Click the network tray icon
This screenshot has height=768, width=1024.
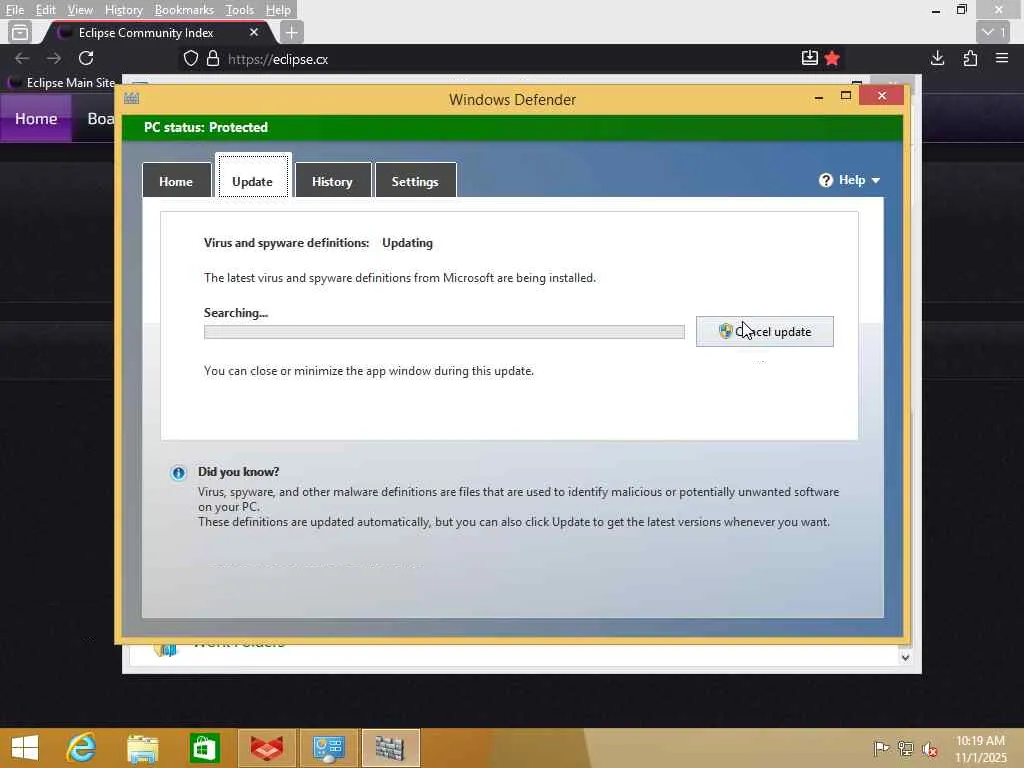coord(905,748)
